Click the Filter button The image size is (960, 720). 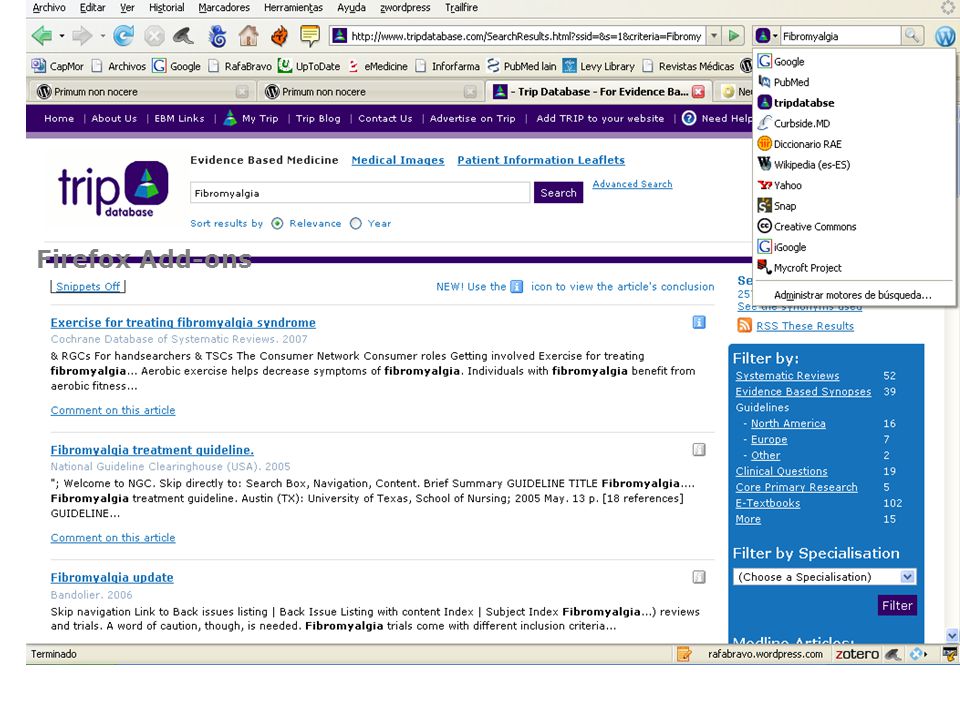click(897, 606)
